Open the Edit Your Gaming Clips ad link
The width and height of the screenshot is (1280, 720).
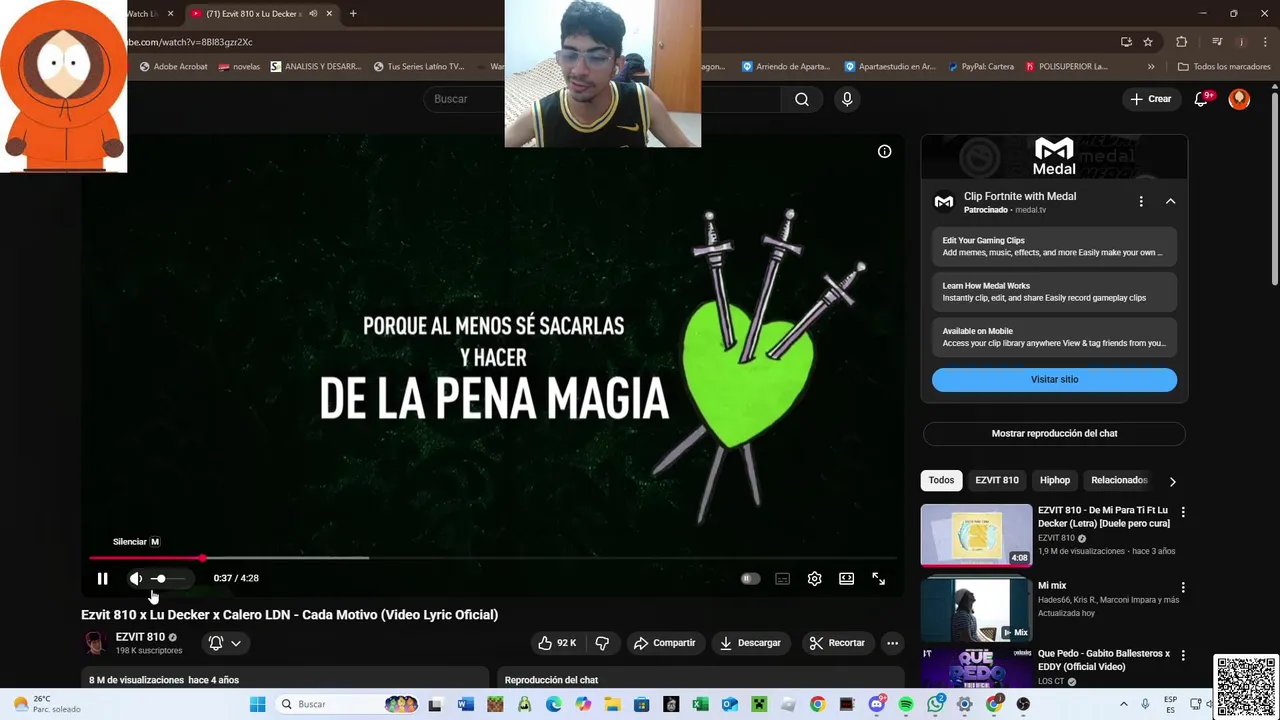tap(1054, 246)
